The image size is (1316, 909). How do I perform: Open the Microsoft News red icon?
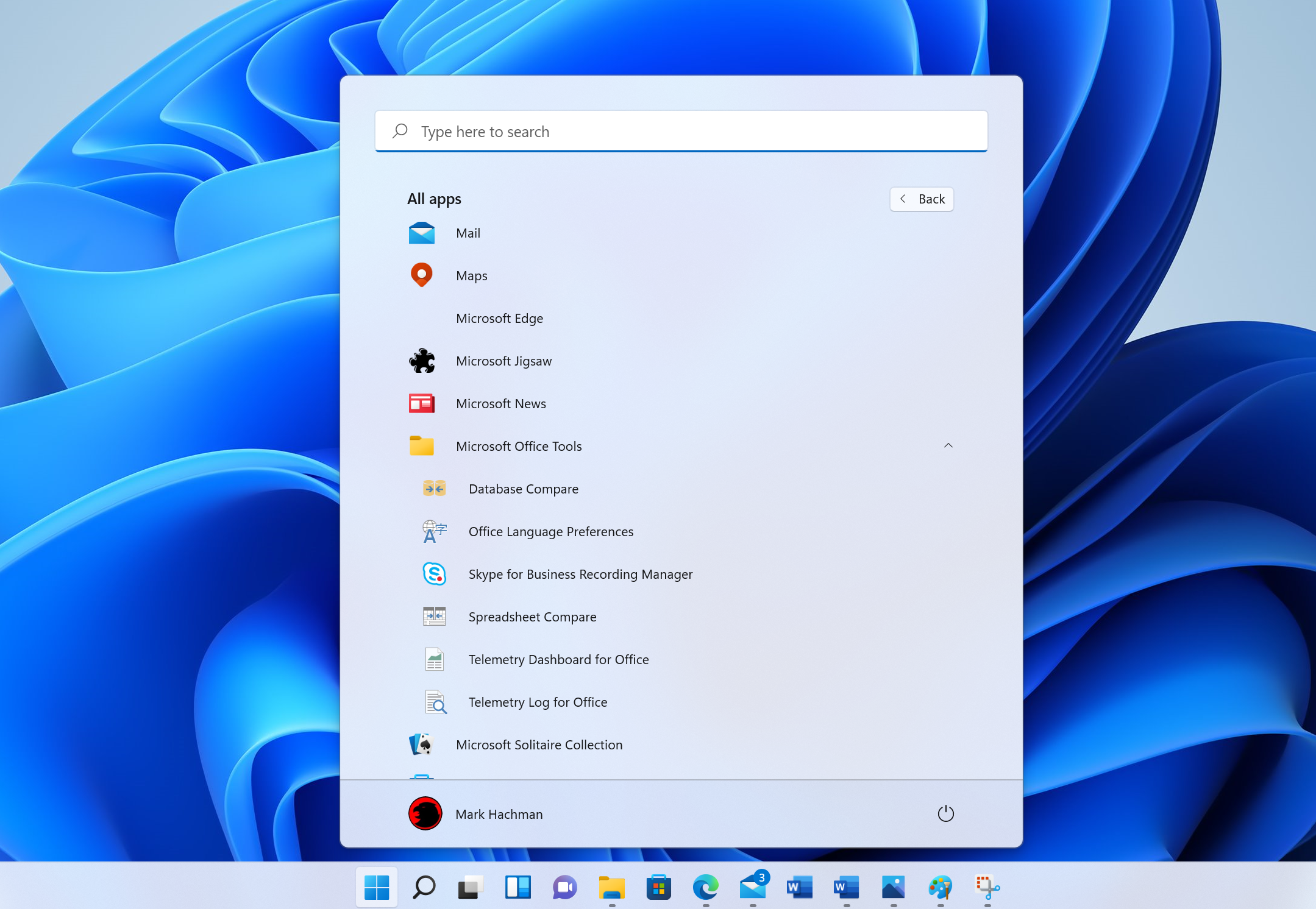[x=421, y=403]
